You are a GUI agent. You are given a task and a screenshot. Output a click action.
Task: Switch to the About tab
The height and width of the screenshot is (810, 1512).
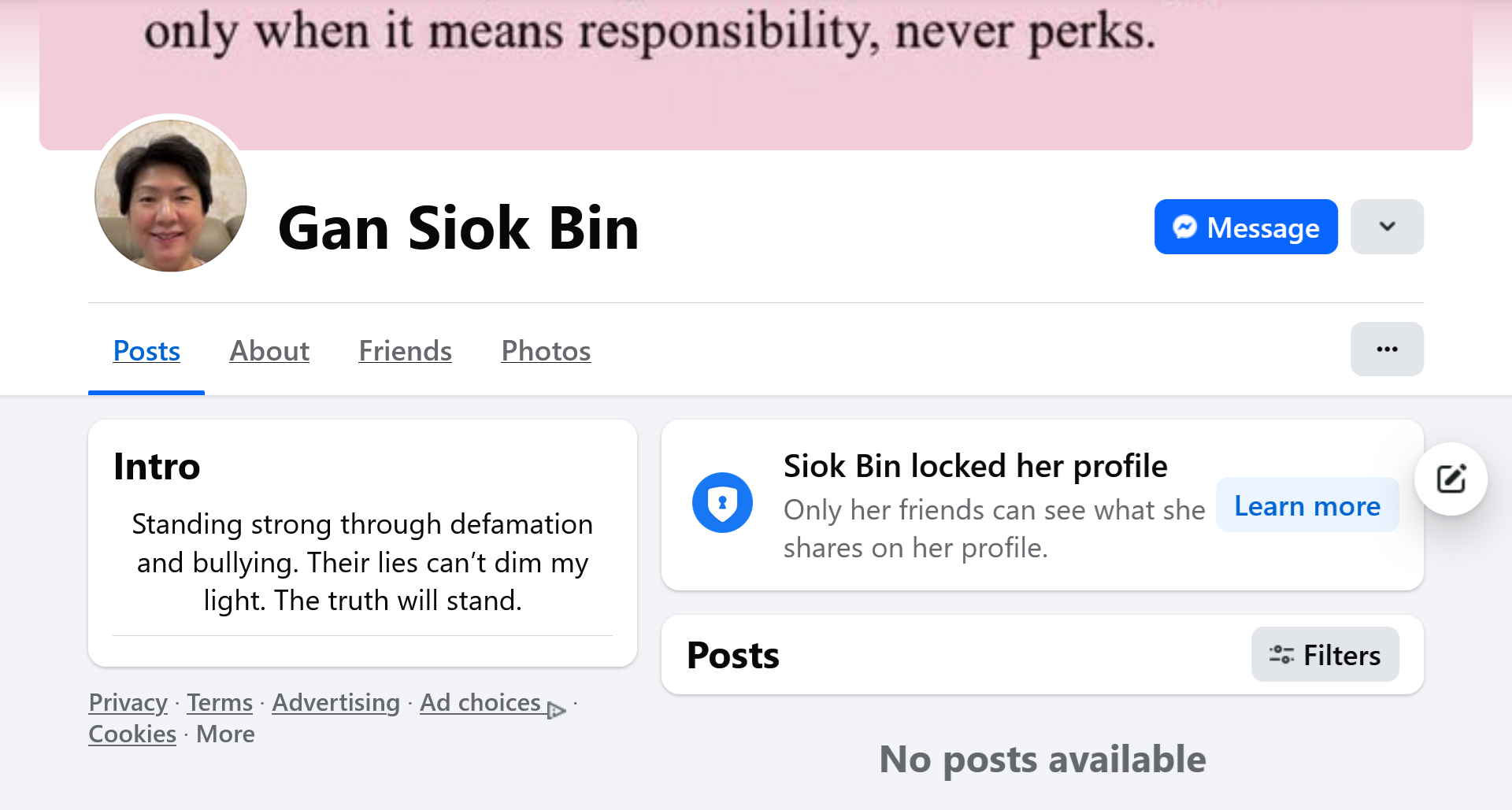(x=269, y=351)
